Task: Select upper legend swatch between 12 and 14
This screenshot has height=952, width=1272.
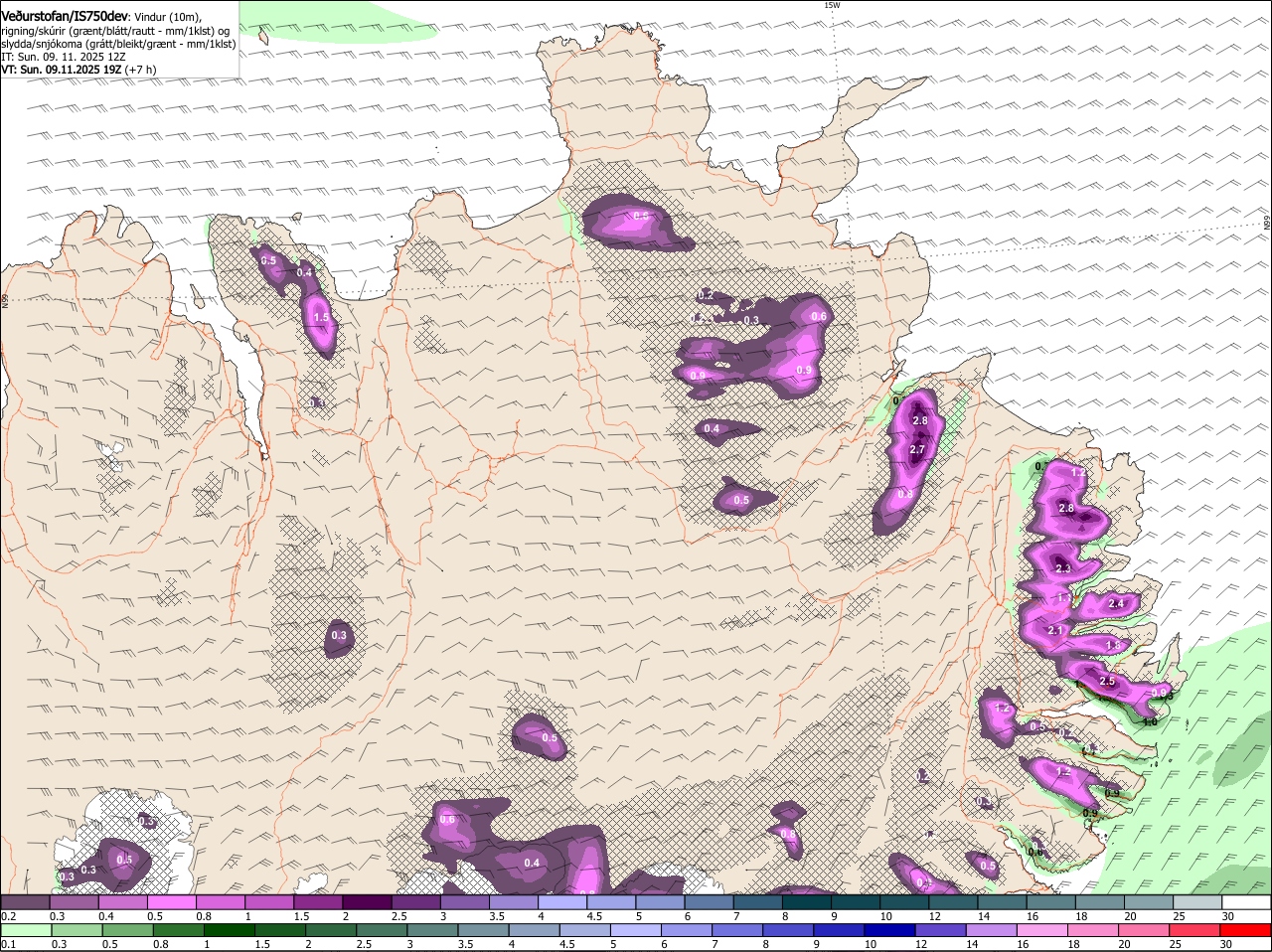Action: tap(953, 901)
